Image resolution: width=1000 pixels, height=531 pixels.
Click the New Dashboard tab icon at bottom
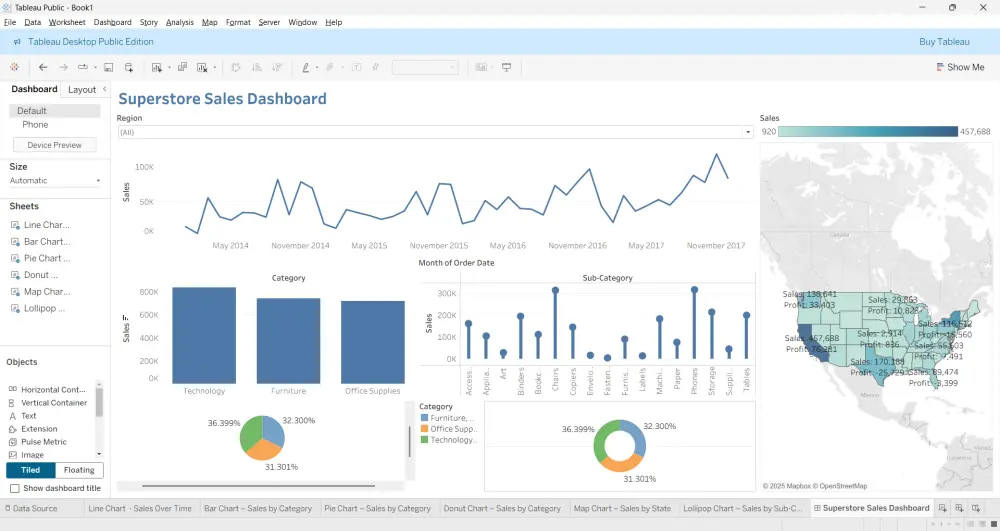959,508
